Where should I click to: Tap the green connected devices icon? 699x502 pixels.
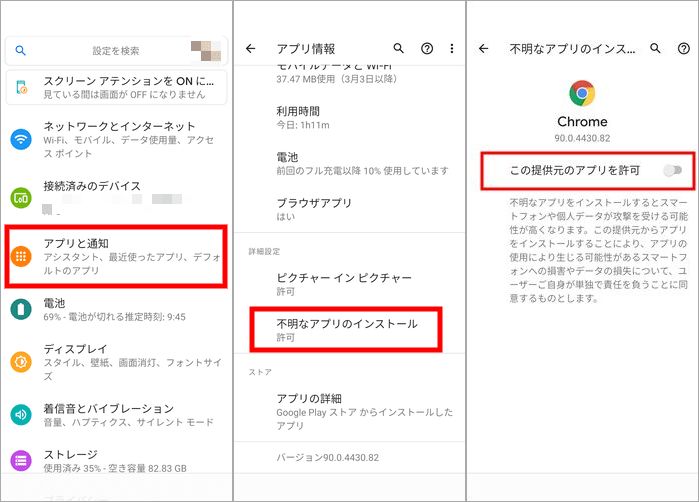(x=21, y=198)
